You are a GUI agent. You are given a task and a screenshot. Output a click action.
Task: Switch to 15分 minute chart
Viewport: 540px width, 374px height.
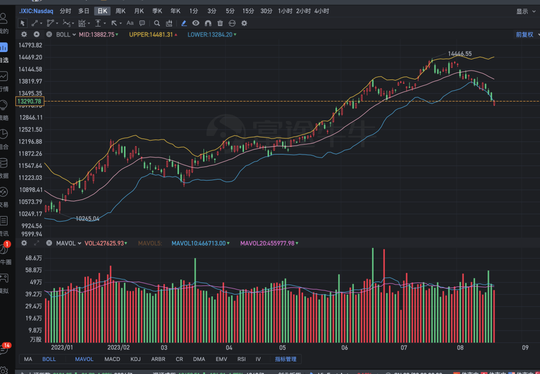[248, 11]
